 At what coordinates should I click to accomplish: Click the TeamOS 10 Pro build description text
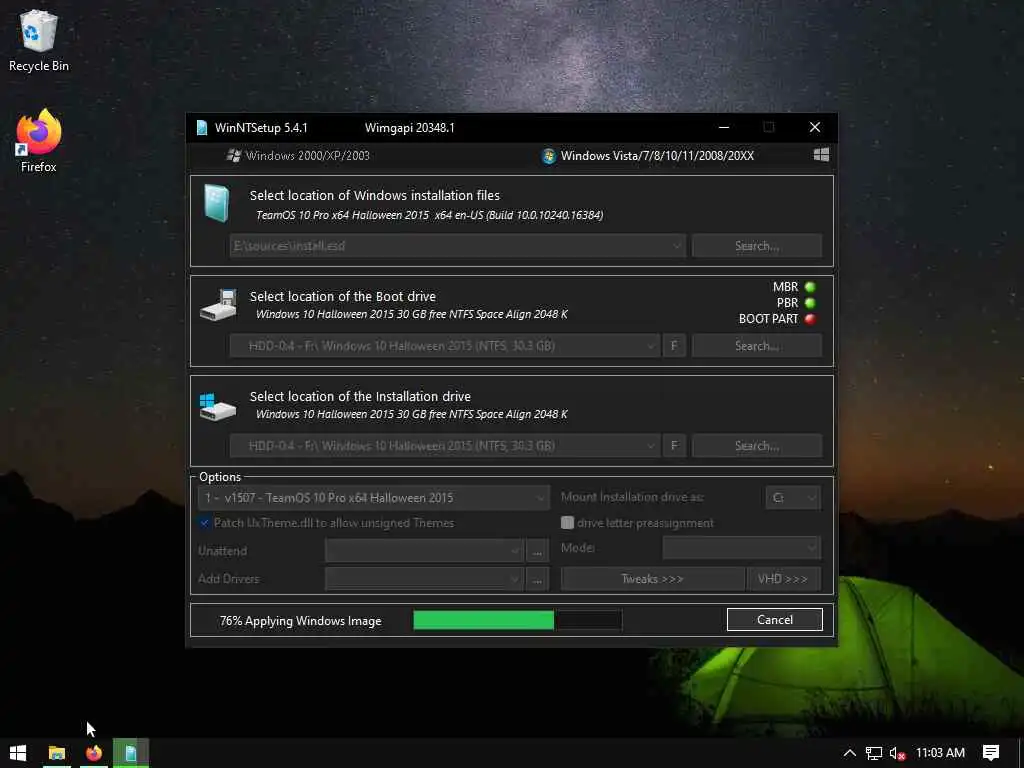click(x=429, y=215)
